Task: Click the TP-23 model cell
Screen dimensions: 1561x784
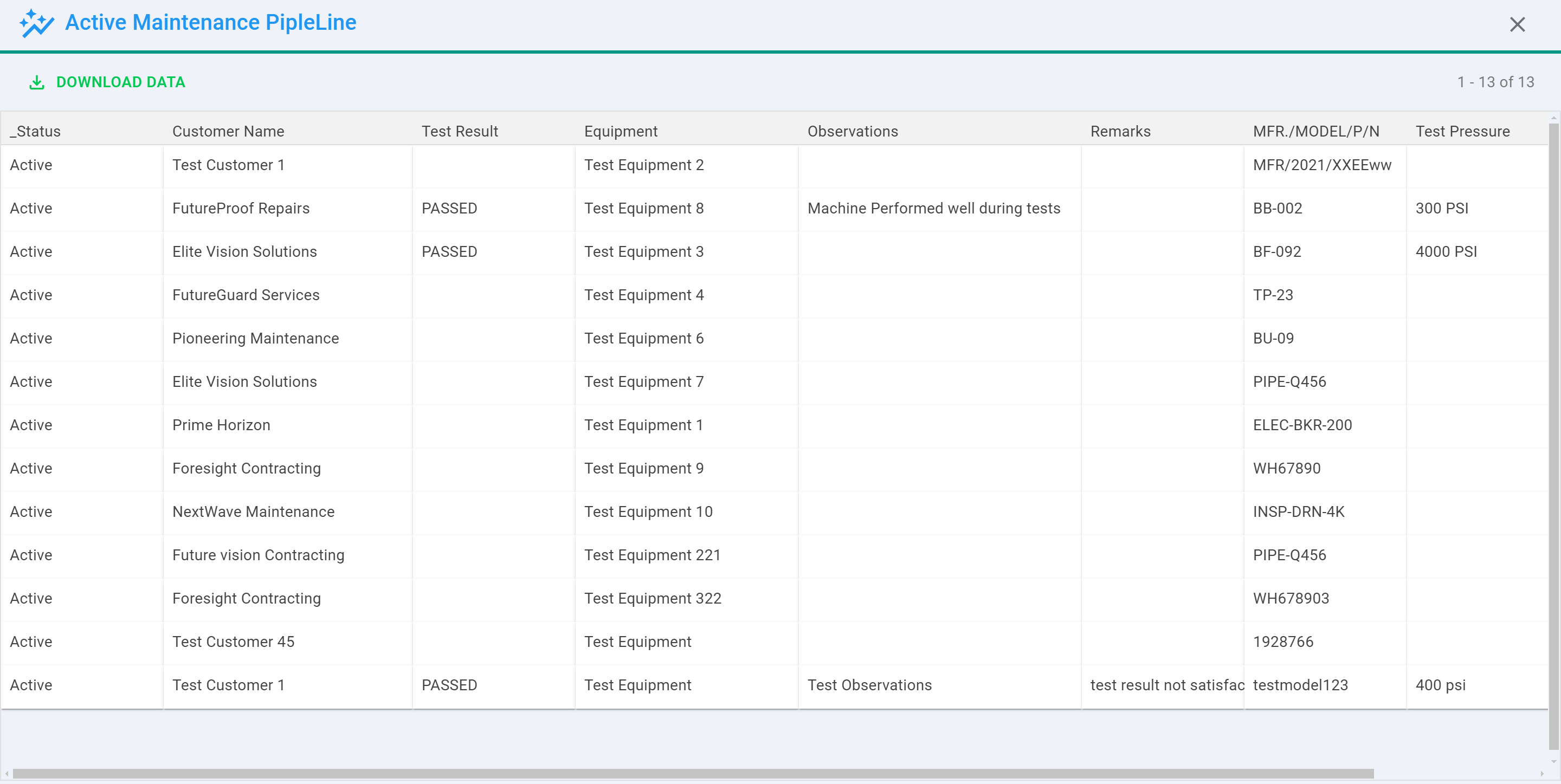Action: (1325, 295)
